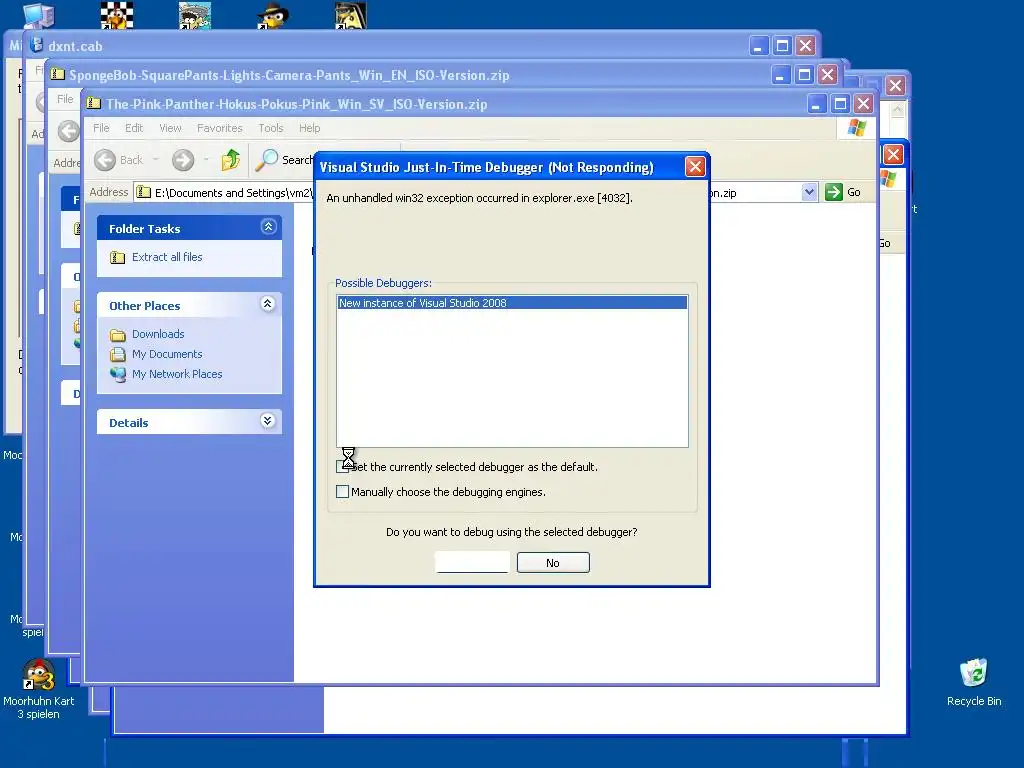Open the Forward history dropdown arrow
Screen dimensions: 1024x768
(x=206, y=160)
